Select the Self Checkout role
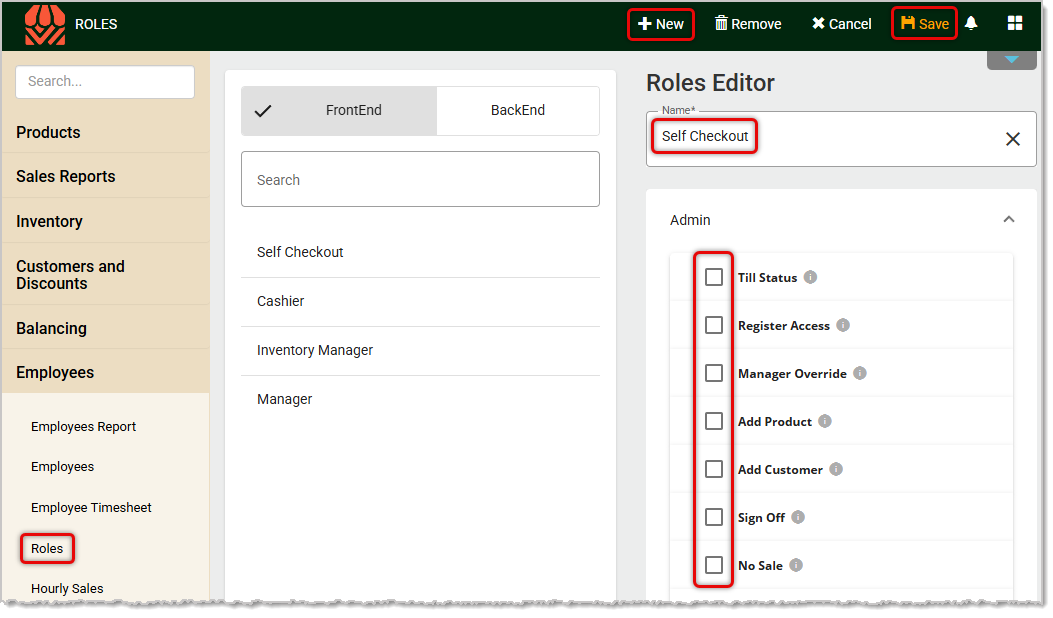The height and width of the screenshot is (618, 1053). (420, 252)
